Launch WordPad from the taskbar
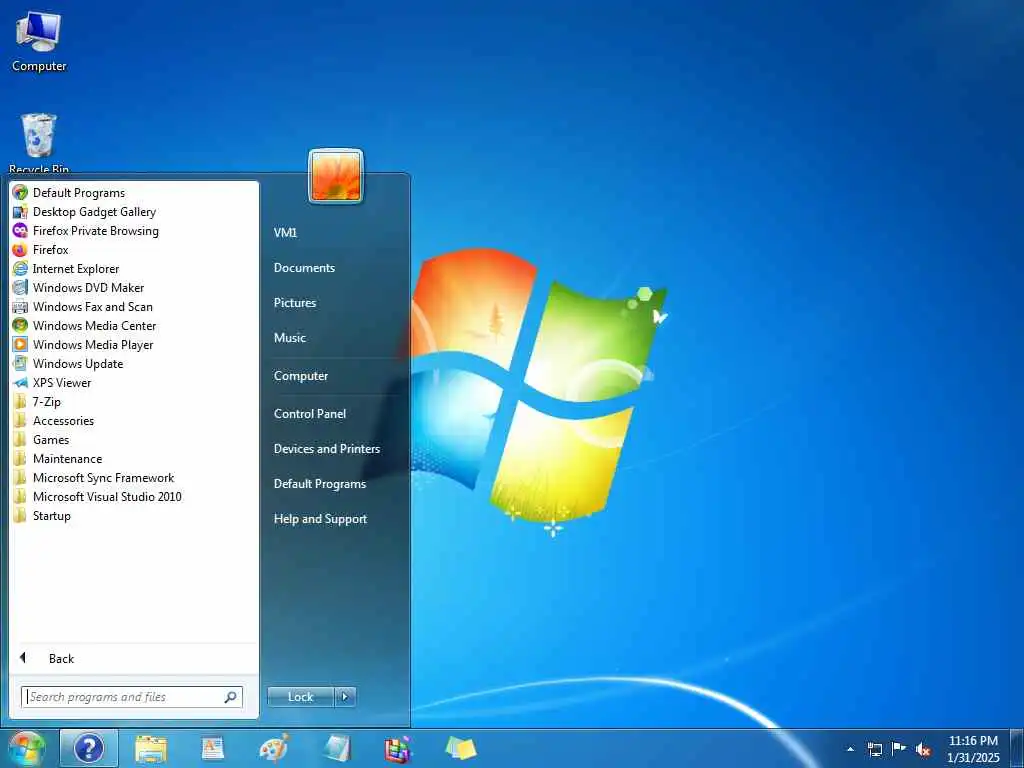 (213, 748)
